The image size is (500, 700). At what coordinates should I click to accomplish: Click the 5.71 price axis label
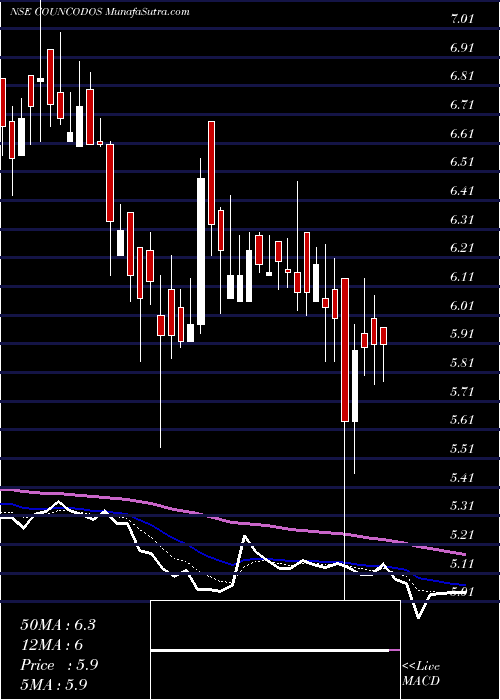coord(462,392)
